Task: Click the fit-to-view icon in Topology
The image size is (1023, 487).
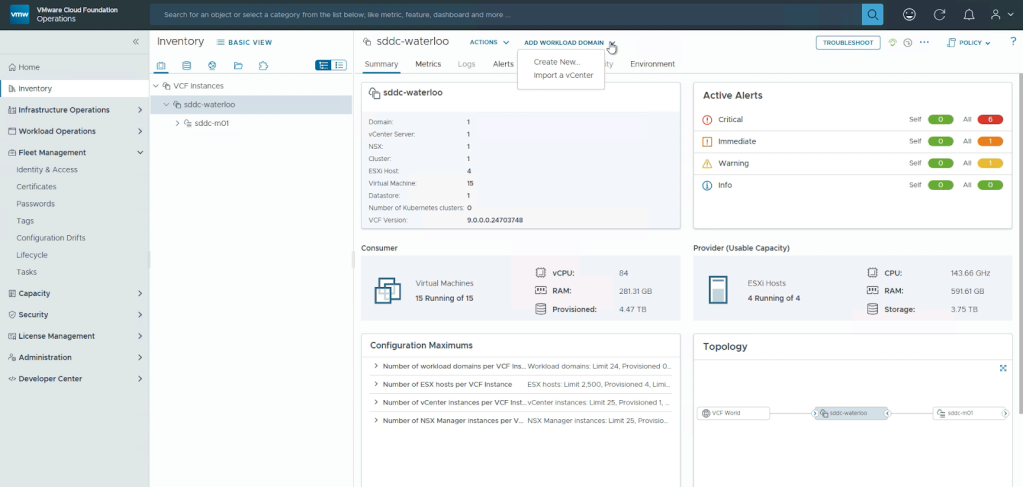Action: [1003, 368]
